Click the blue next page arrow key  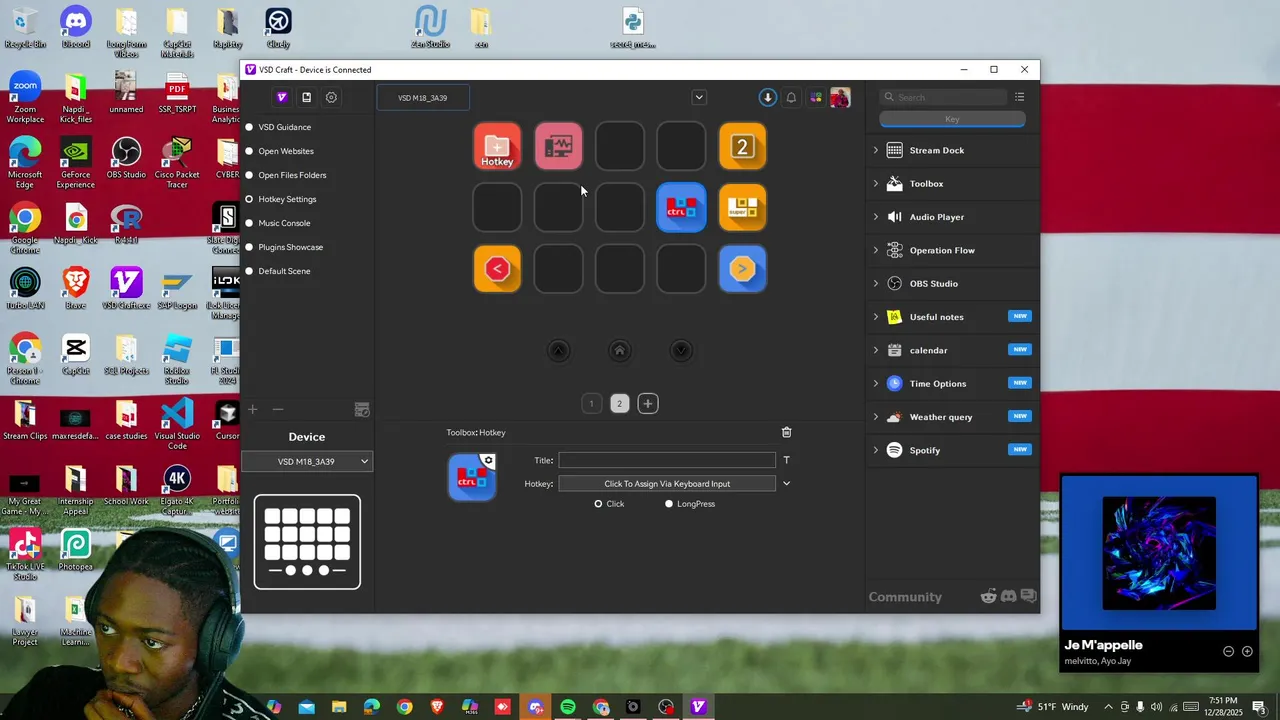tap(742, 269)
